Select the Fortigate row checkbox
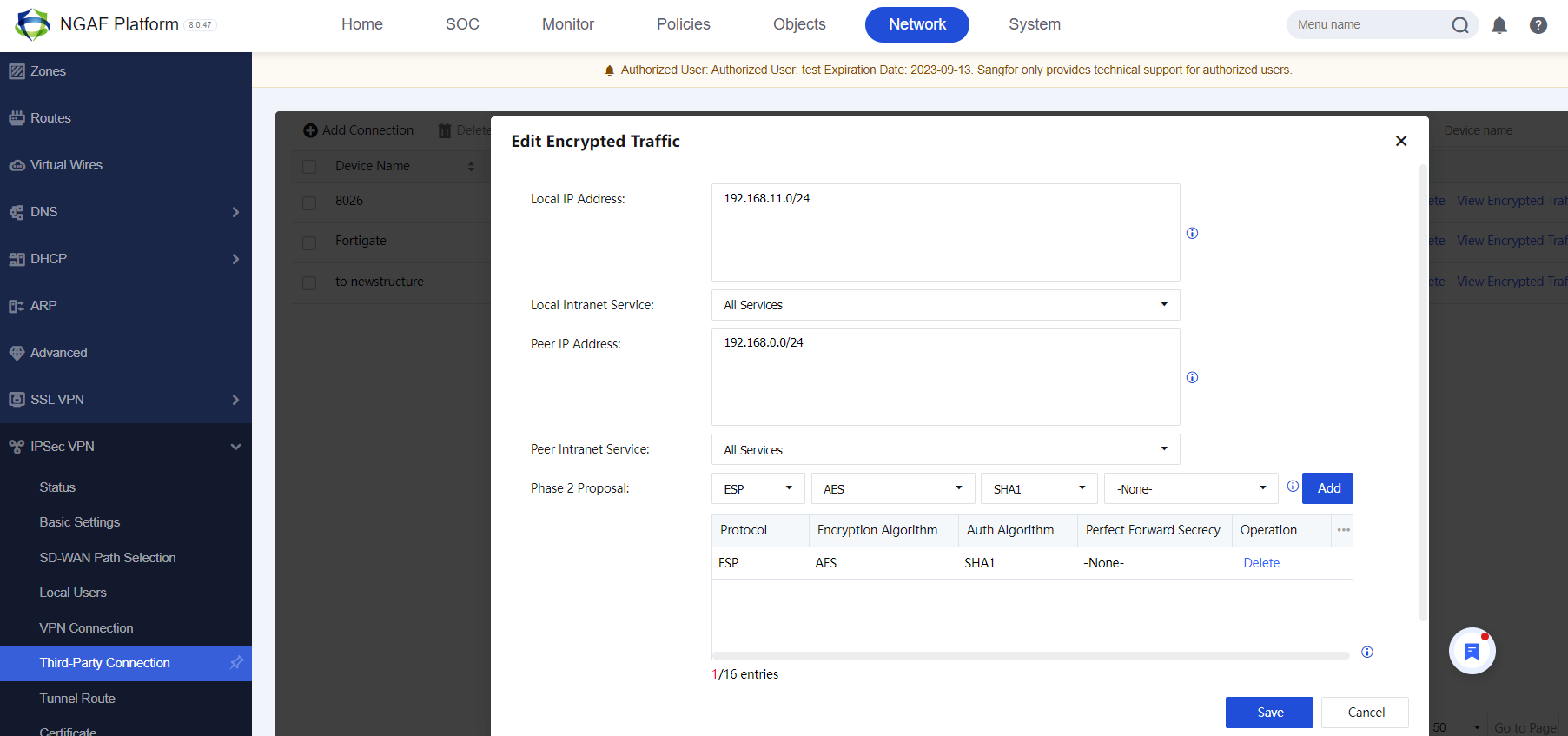The image size is (1568, 736). [309, 242]
